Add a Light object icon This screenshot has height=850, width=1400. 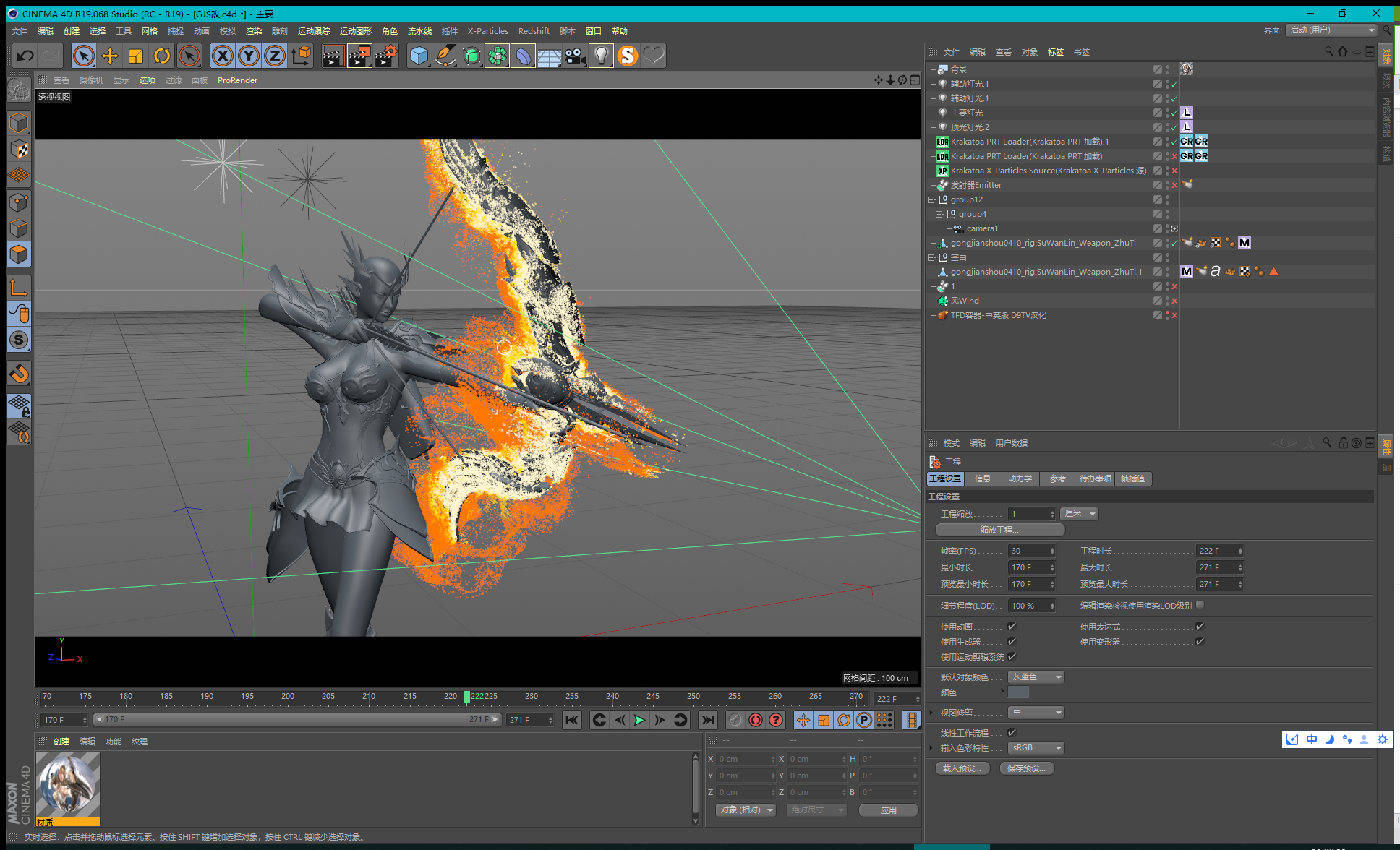click(x=601, y=56)
